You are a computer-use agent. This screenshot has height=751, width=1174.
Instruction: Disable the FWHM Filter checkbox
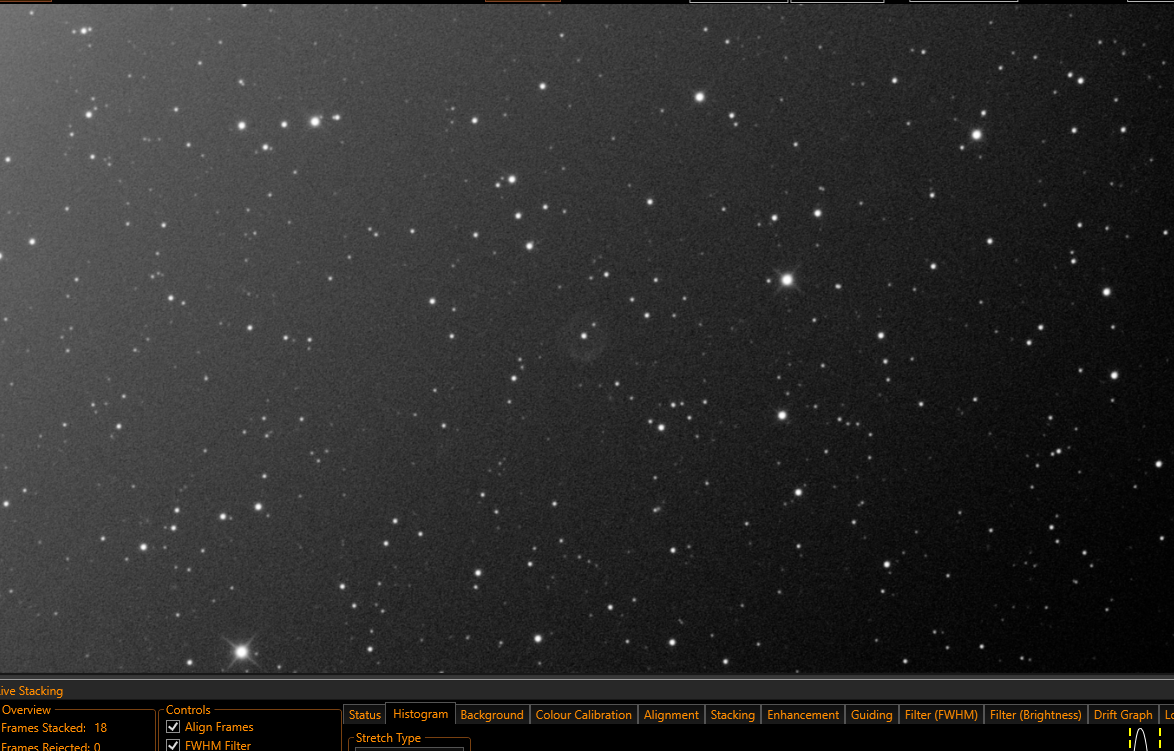pyautogui.click(x=173, y=745)
